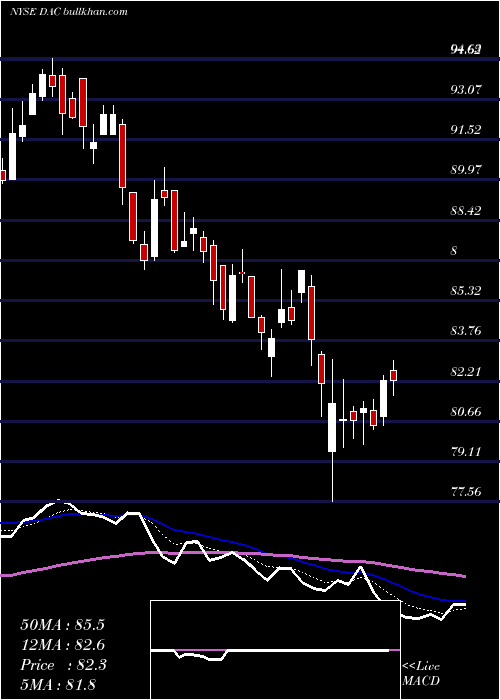Select the 77.56 price axis label
The width and height of the screenshot is (500, 700).
pyautogui.click(x=466, y=492)
